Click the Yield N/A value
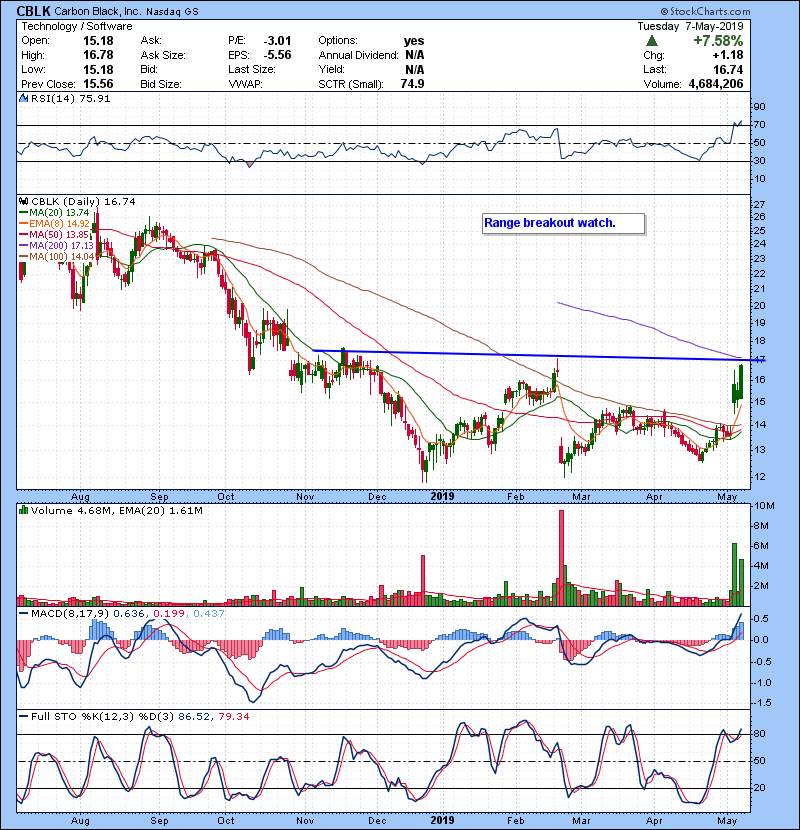Screen dimensions: 800x830 coord(415,69)
